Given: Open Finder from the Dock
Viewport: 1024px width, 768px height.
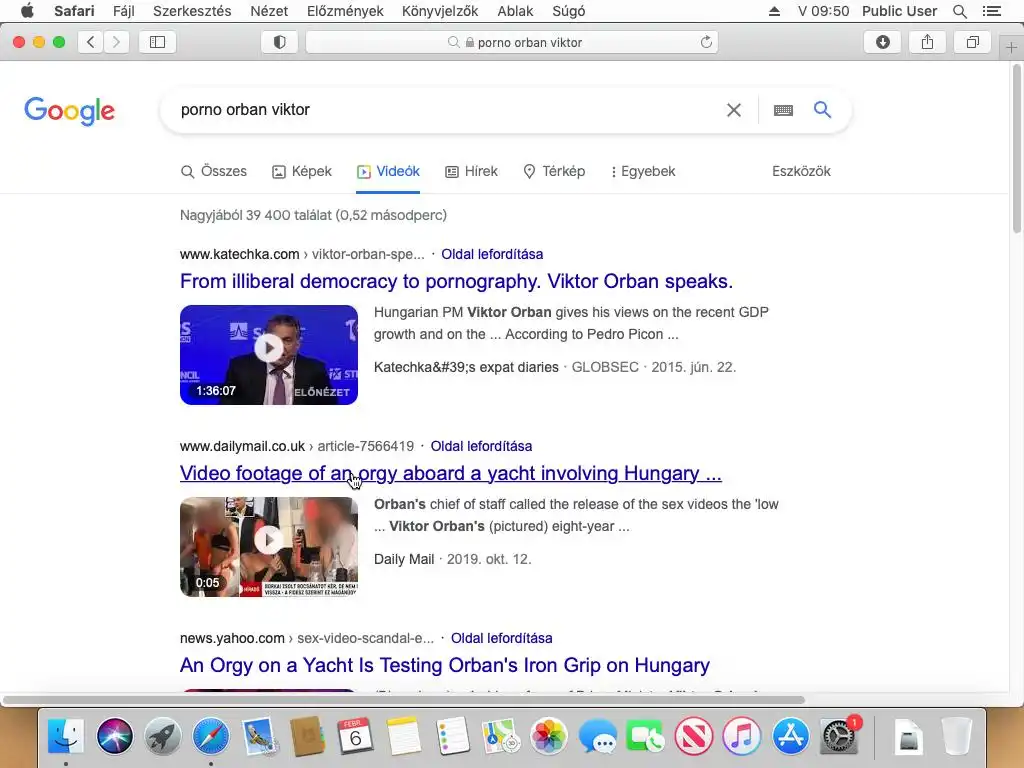Looking at the screenshot, I should click(x=66, y=736).
